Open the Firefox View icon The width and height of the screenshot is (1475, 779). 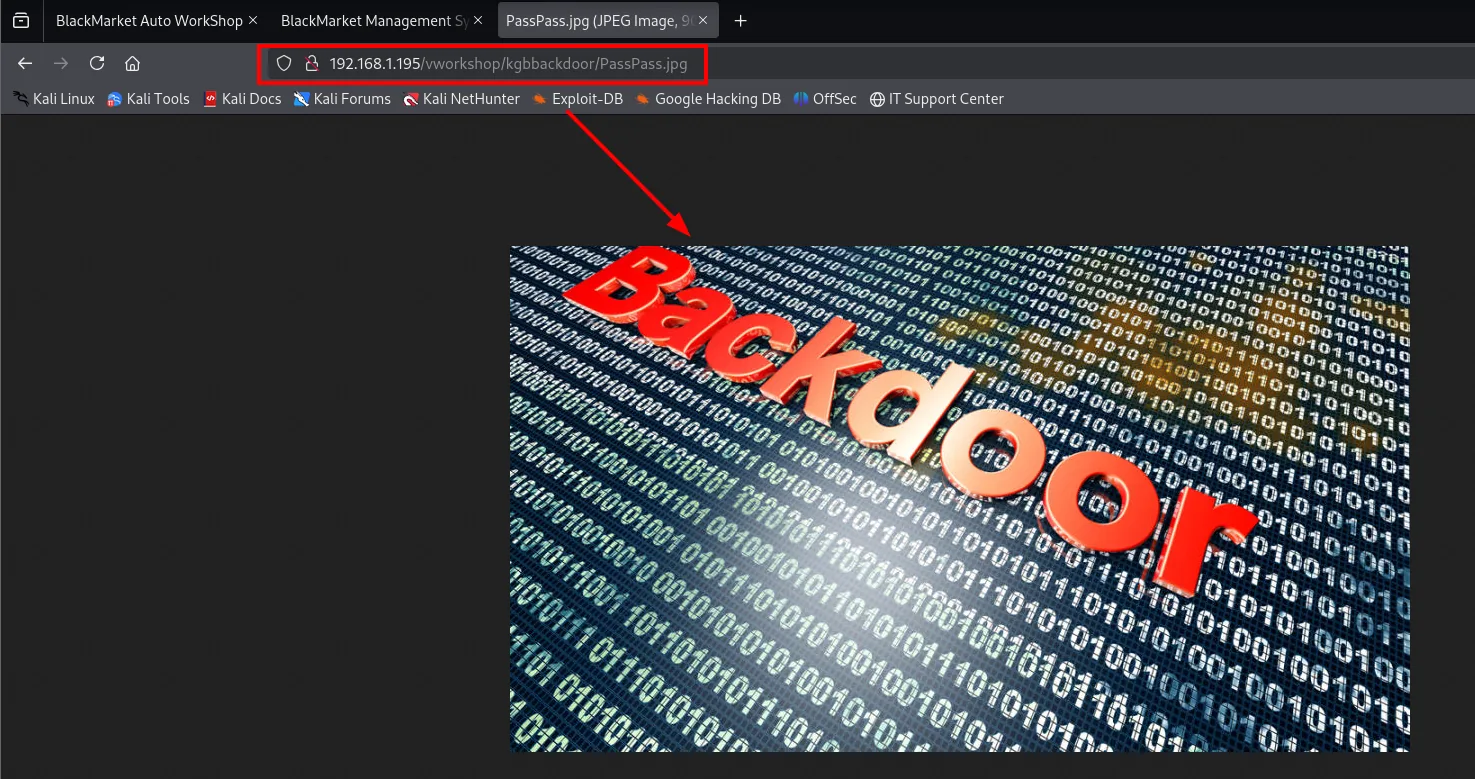coord(21,20)
